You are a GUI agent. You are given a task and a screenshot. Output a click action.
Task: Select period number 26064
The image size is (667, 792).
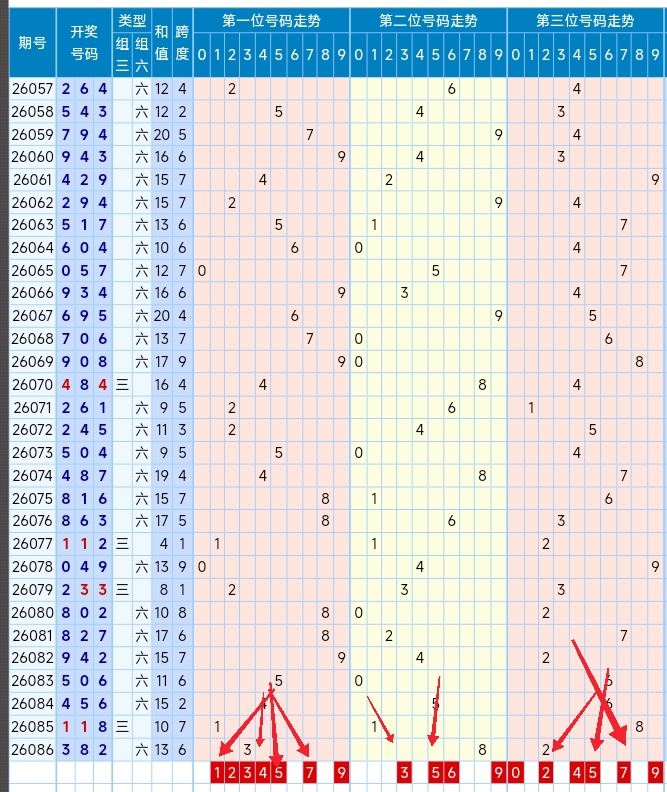(x=32, y=248)
